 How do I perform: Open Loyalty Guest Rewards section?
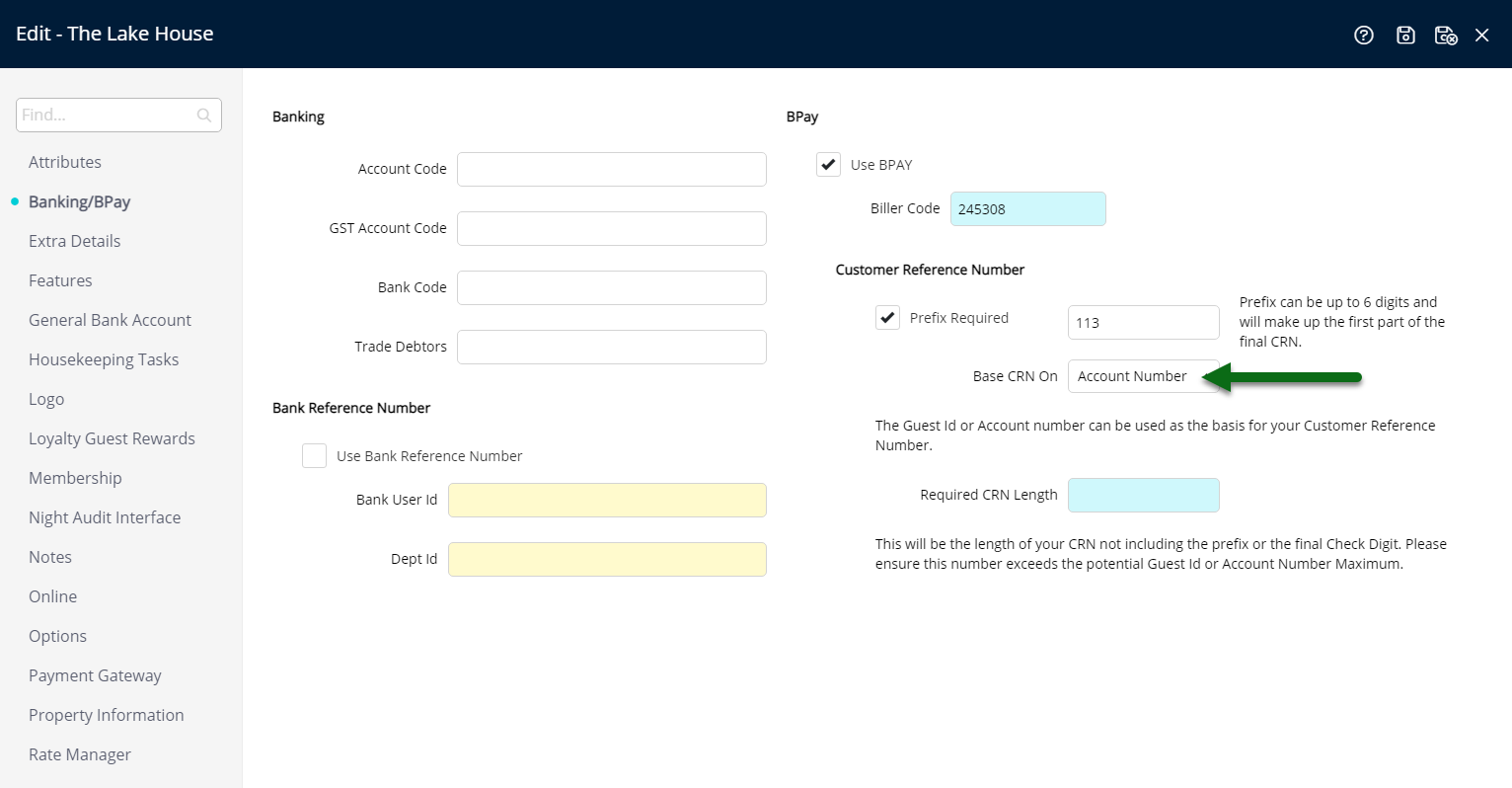[112, 438]
